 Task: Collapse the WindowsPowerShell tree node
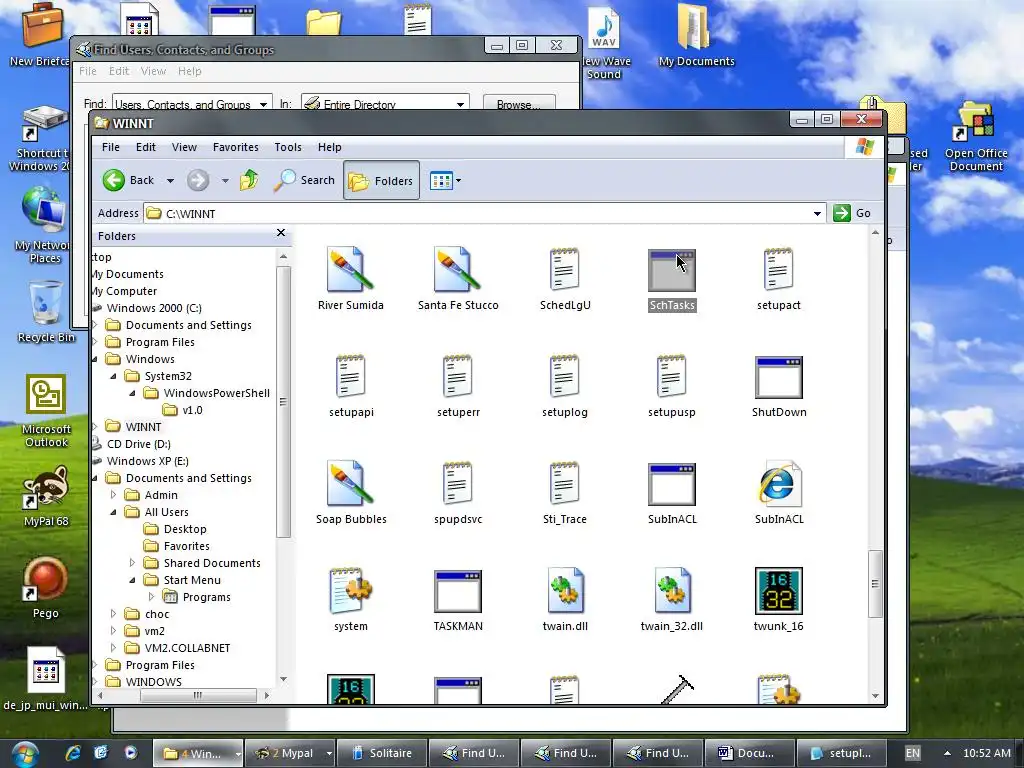pyautogui.click(x=133, y=393)
